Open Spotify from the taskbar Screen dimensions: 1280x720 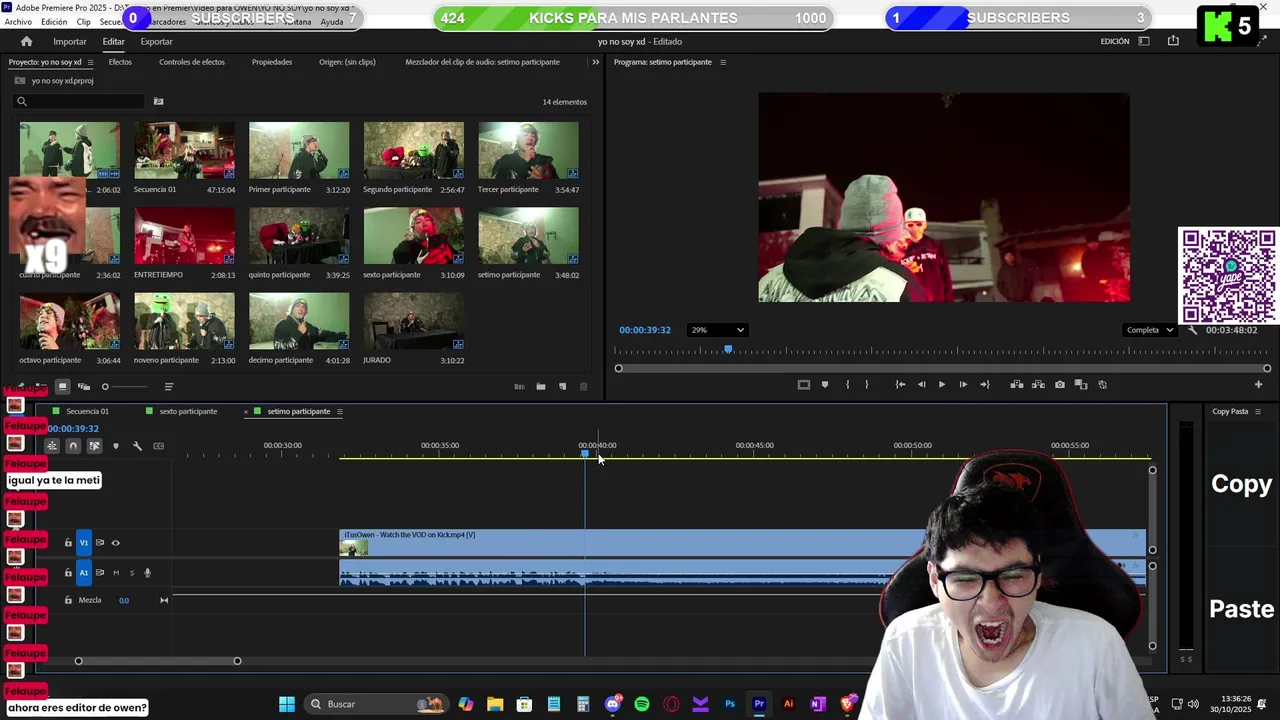642,704
